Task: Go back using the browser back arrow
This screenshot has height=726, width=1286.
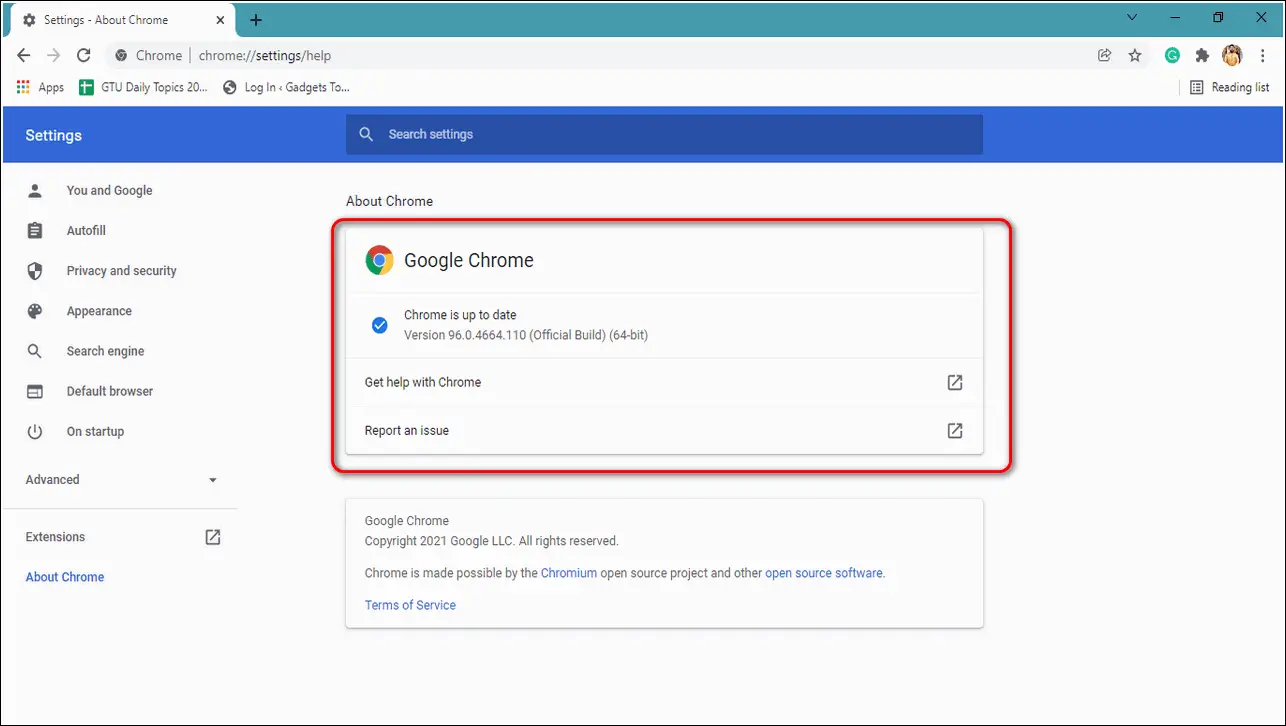Action: [24, 56]
